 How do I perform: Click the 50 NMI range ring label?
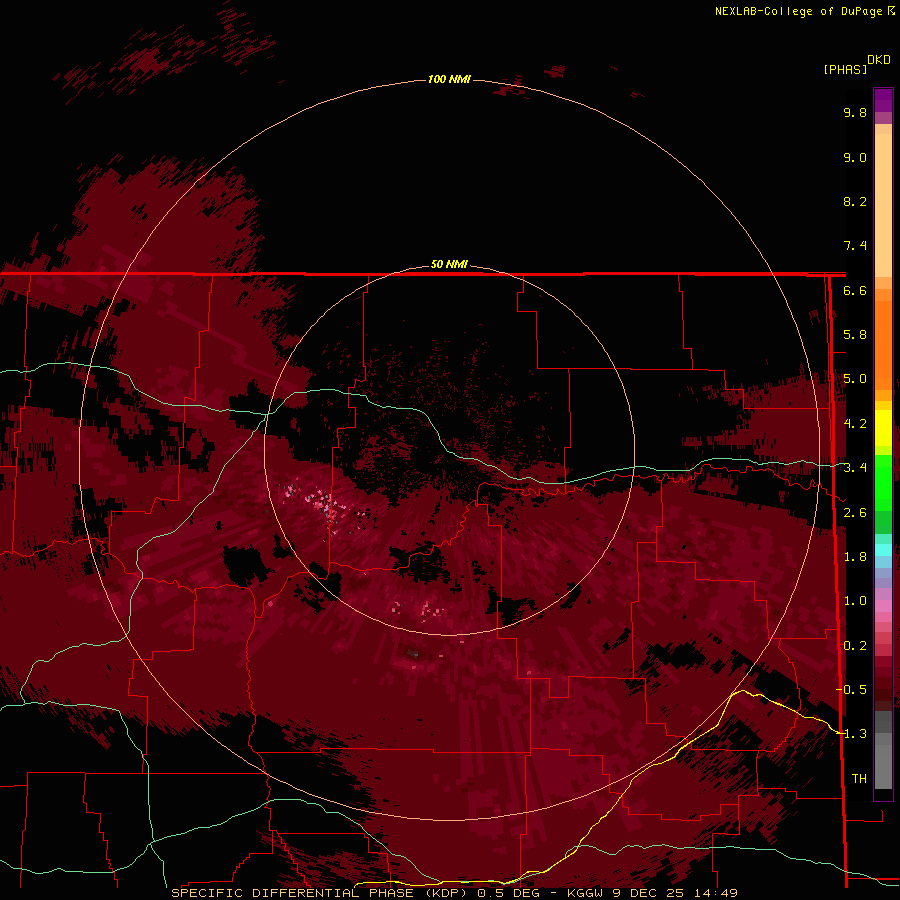click(x=449, y=264)
